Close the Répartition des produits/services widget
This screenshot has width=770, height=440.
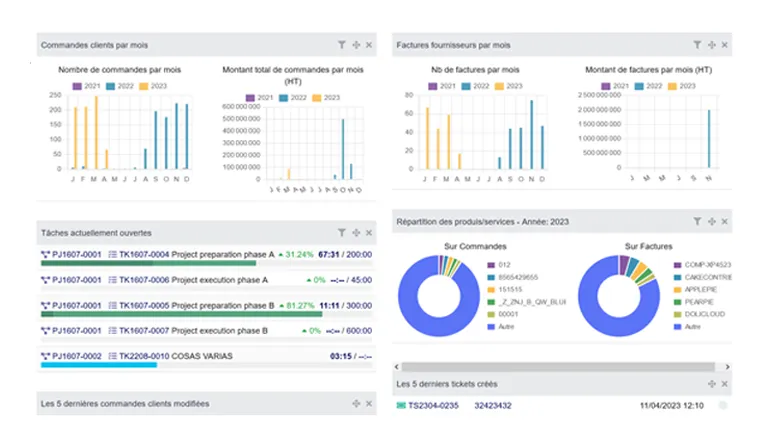tap(725, 221)
